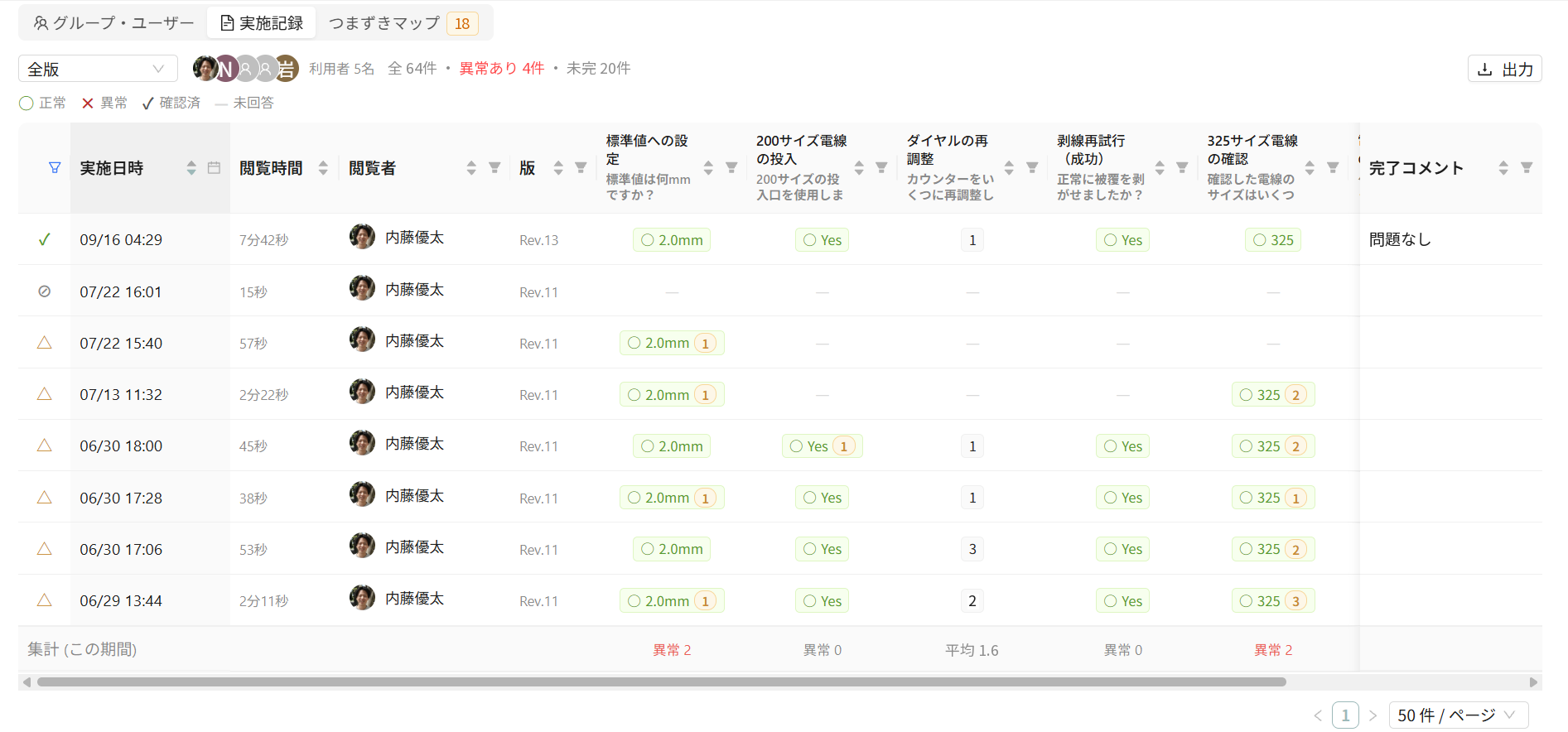Sort the 200サイズ電線の投入 column
Image resolution: width=1568 pixels, height=732 pixels.
(x=859, y=168)
